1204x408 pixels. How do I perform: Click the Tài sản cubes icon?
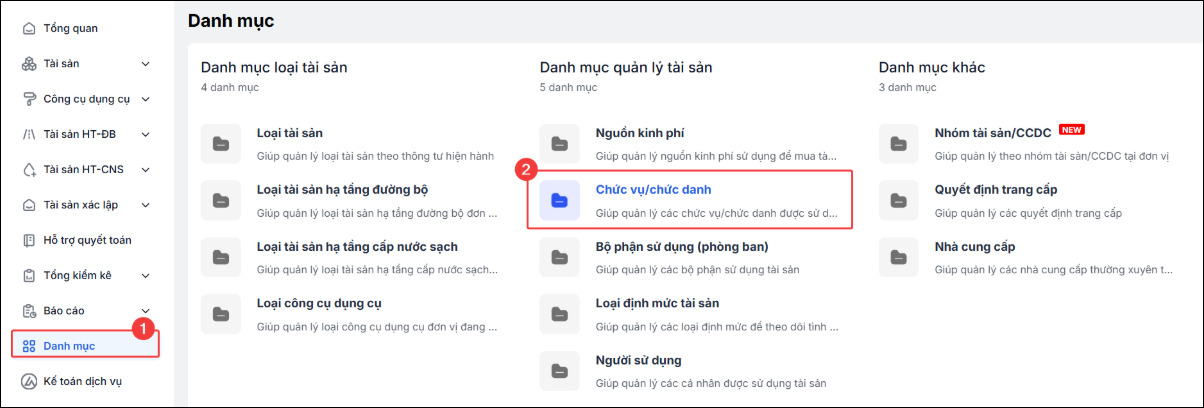(29, 64)
